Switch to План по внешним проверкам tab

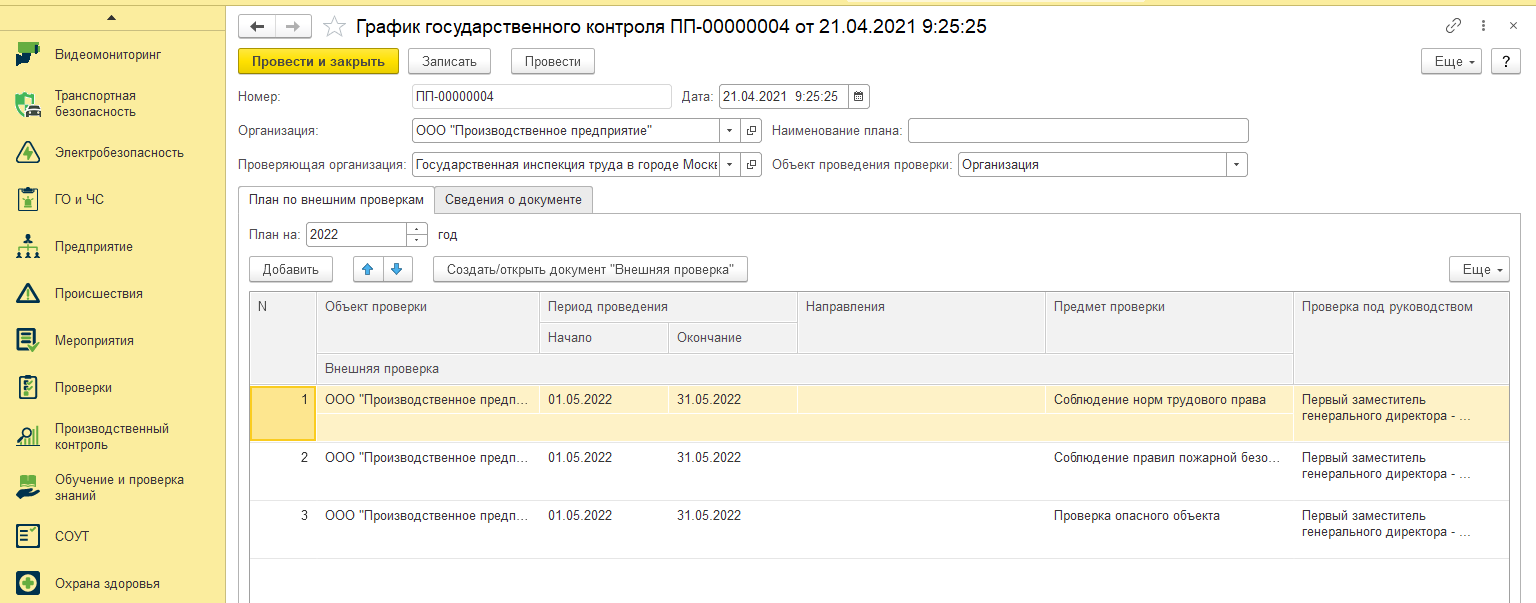pyautogui.click(x=336, y=199)
